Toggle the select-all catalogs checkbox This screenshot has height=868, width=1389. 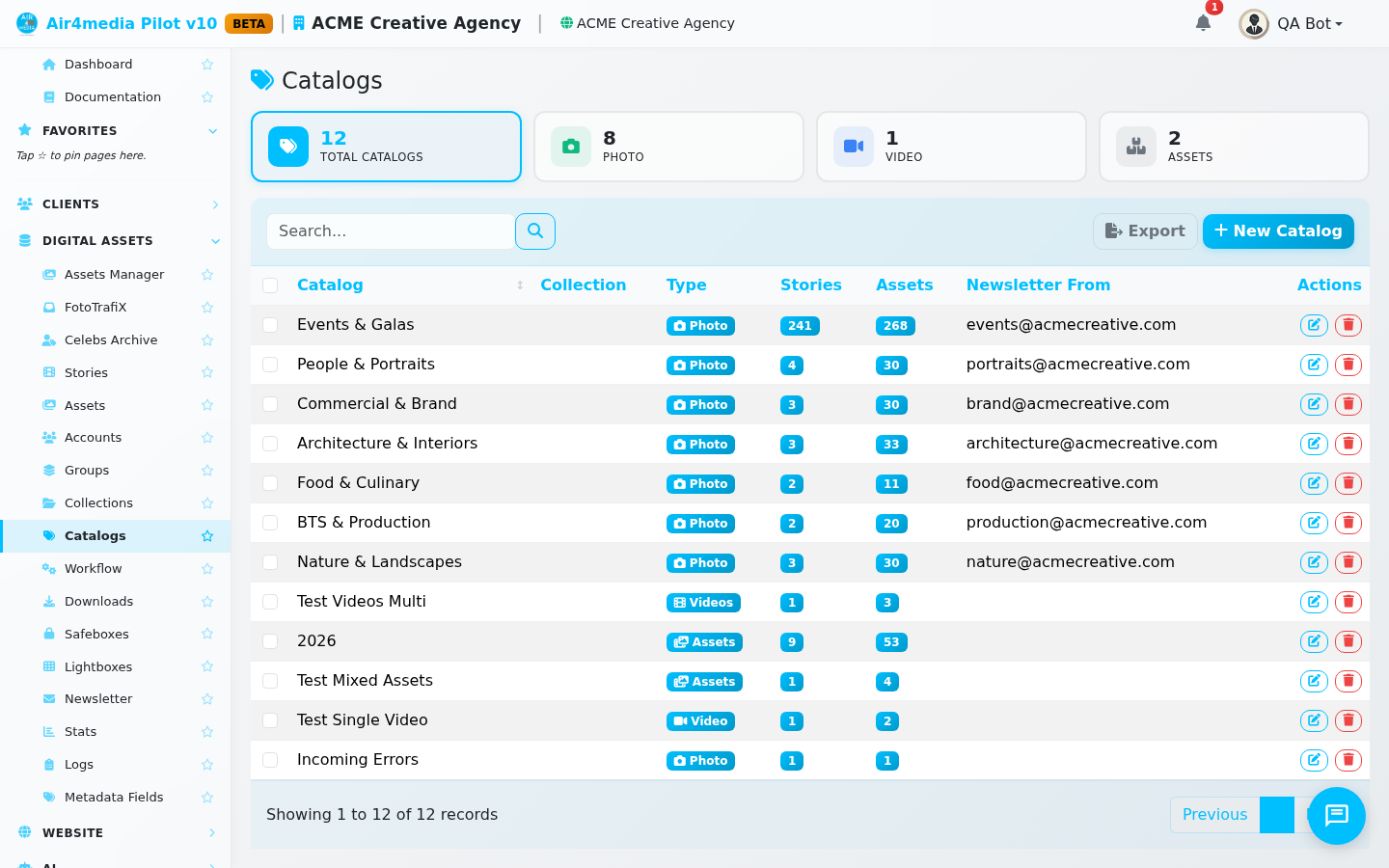270,285
